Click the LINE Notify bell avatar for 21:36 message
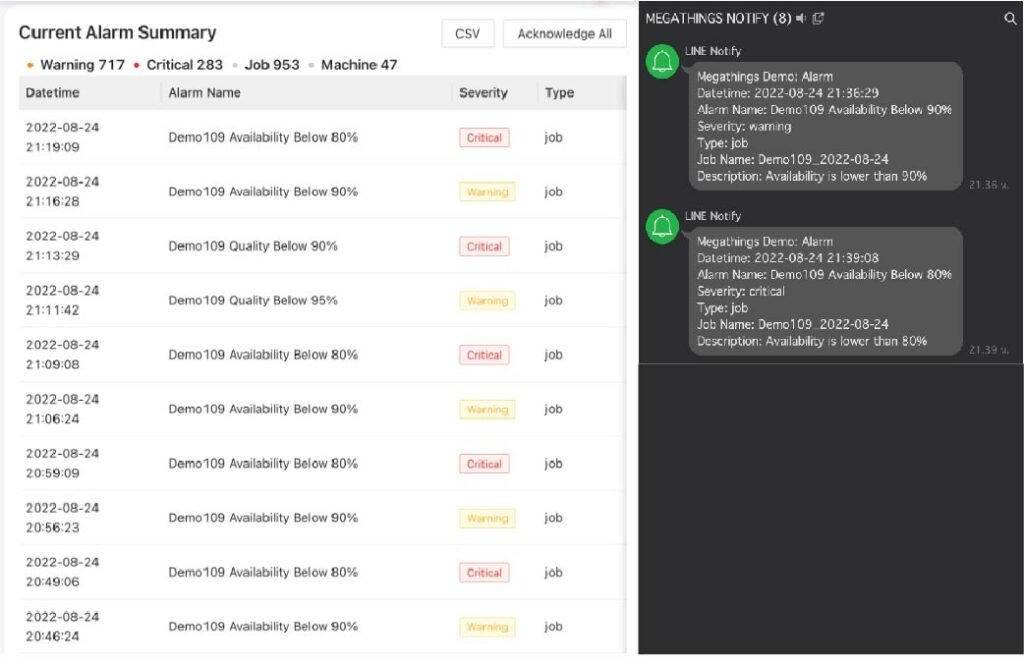This screenshot has width=1024, height=661. point(662,62)
